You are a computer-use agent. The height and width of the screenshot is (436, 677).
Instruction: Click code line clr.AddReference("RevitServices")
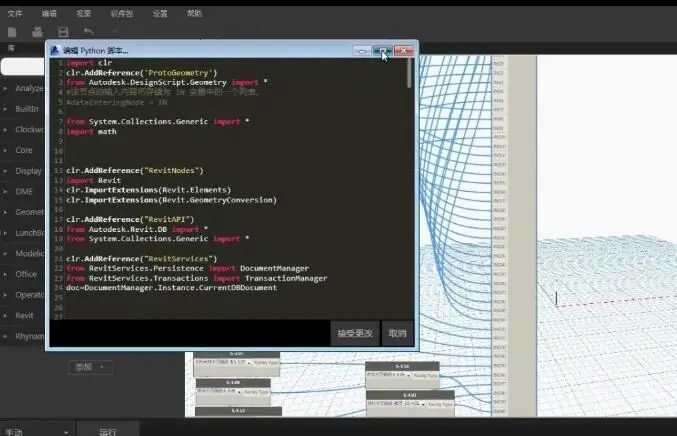[x=141, y=259]
